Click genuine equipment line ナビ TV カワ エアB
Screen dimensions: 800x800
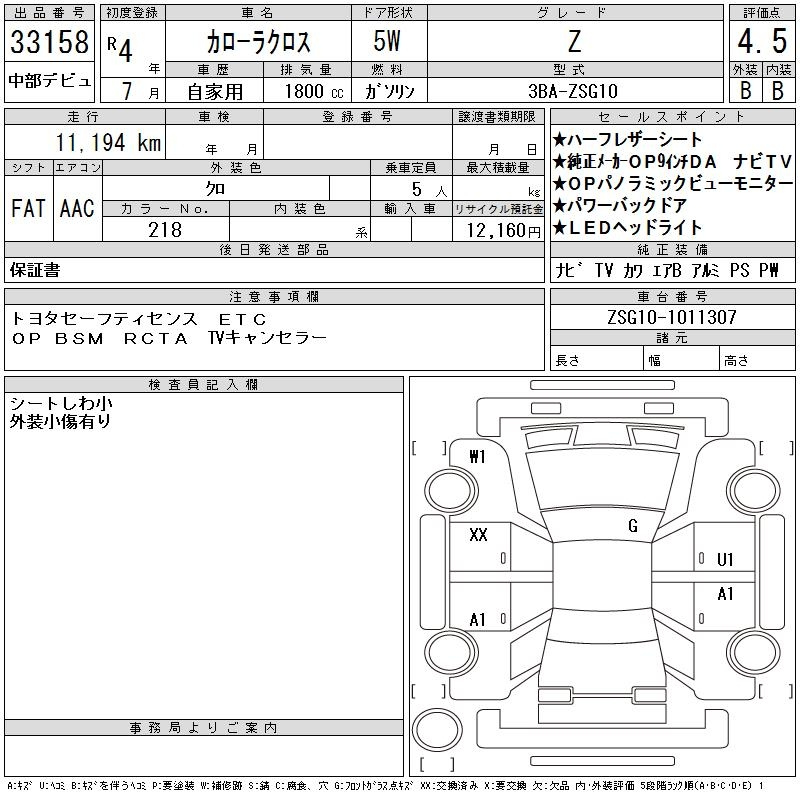(x=618, y=270)
